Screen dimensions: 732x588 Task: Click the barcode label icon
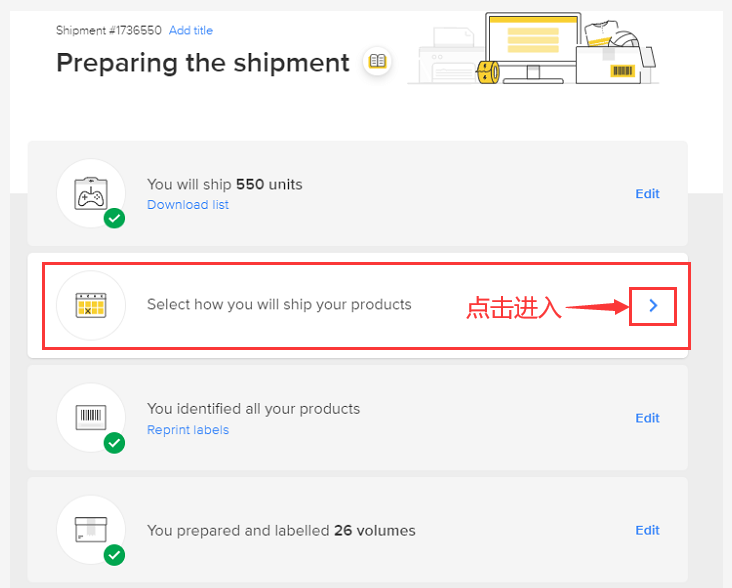91,417
